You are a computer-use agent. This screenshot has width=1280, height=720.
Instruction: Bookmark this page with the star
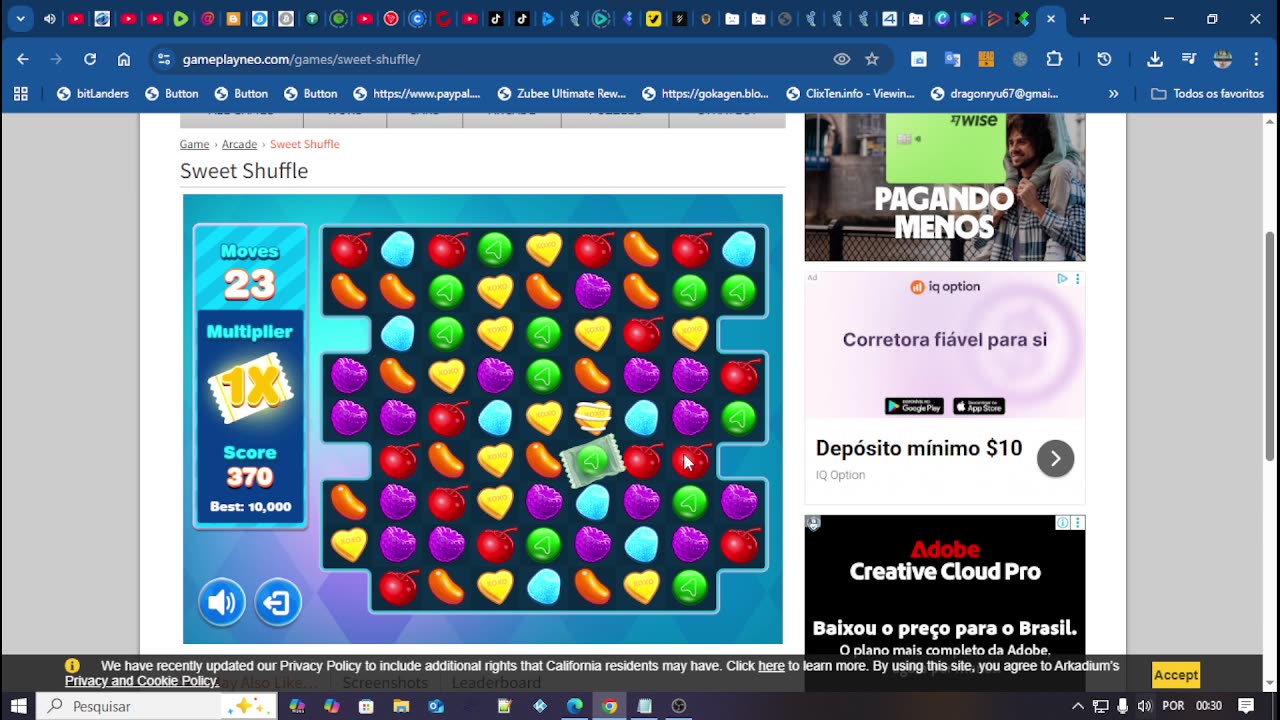point(872,59)
